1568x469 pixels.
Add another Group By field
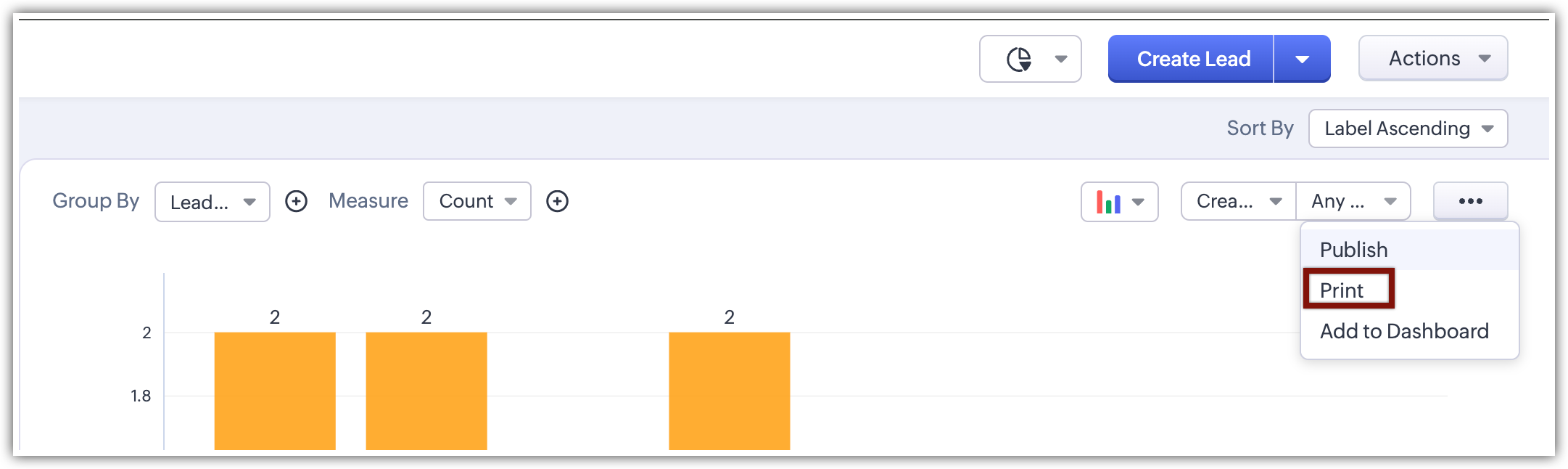coord(296,201)
